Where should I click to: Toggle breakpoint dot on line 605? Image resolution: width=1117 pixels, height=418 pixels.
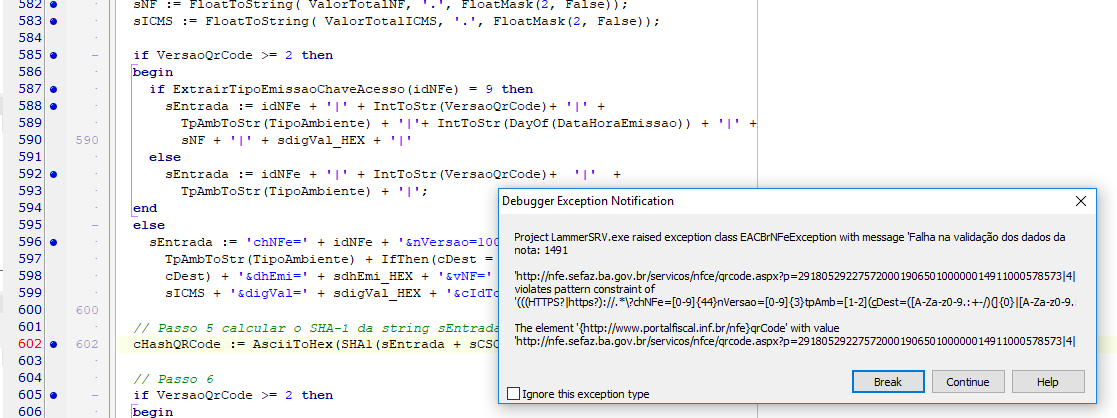pos(53,395)
